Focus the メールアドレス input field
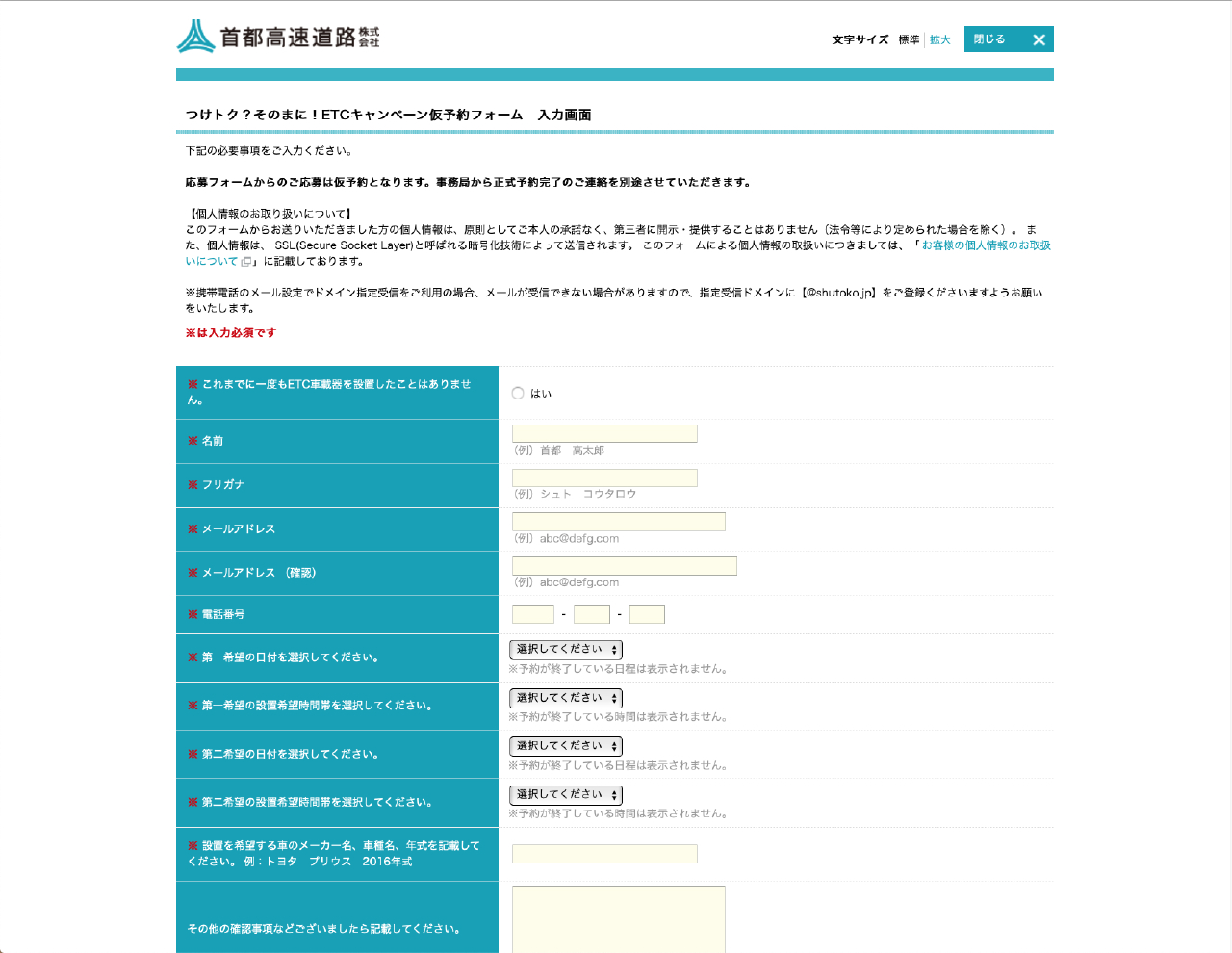The image size is (1232, 953). (619, 522)
